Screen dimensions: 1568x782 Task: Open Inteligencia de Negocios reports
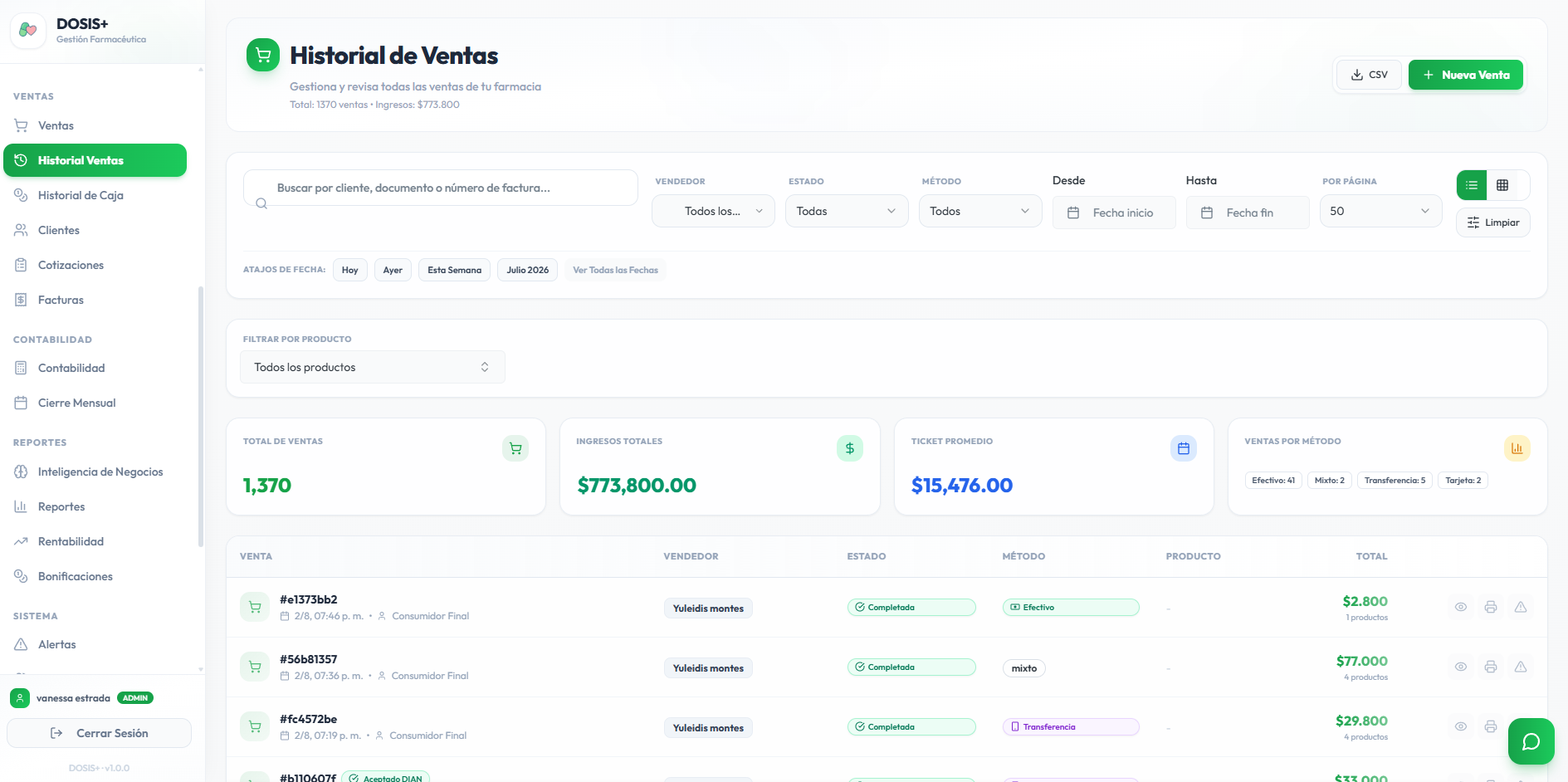tap(95, 472)
